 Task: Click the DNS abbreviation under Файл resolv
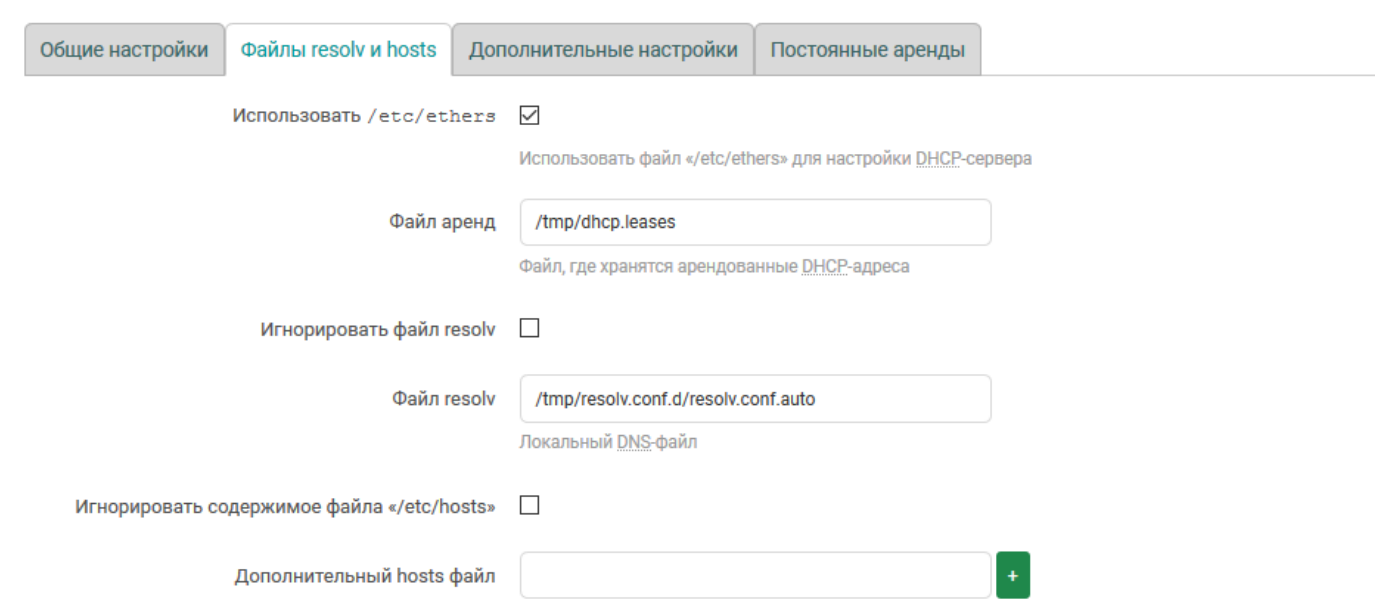tap(634, 442)
